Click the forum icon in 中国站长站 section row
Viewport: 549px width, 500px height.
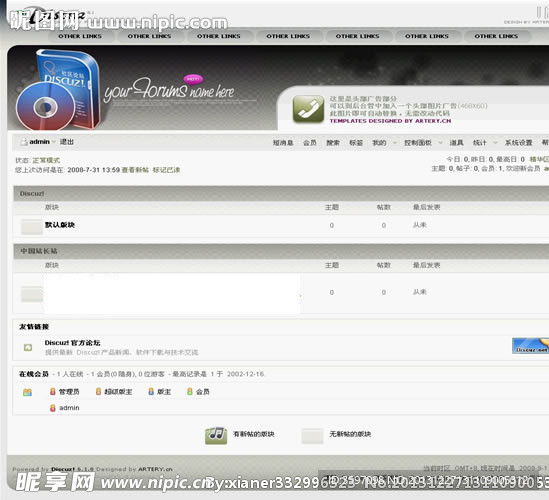coord(32,293)
